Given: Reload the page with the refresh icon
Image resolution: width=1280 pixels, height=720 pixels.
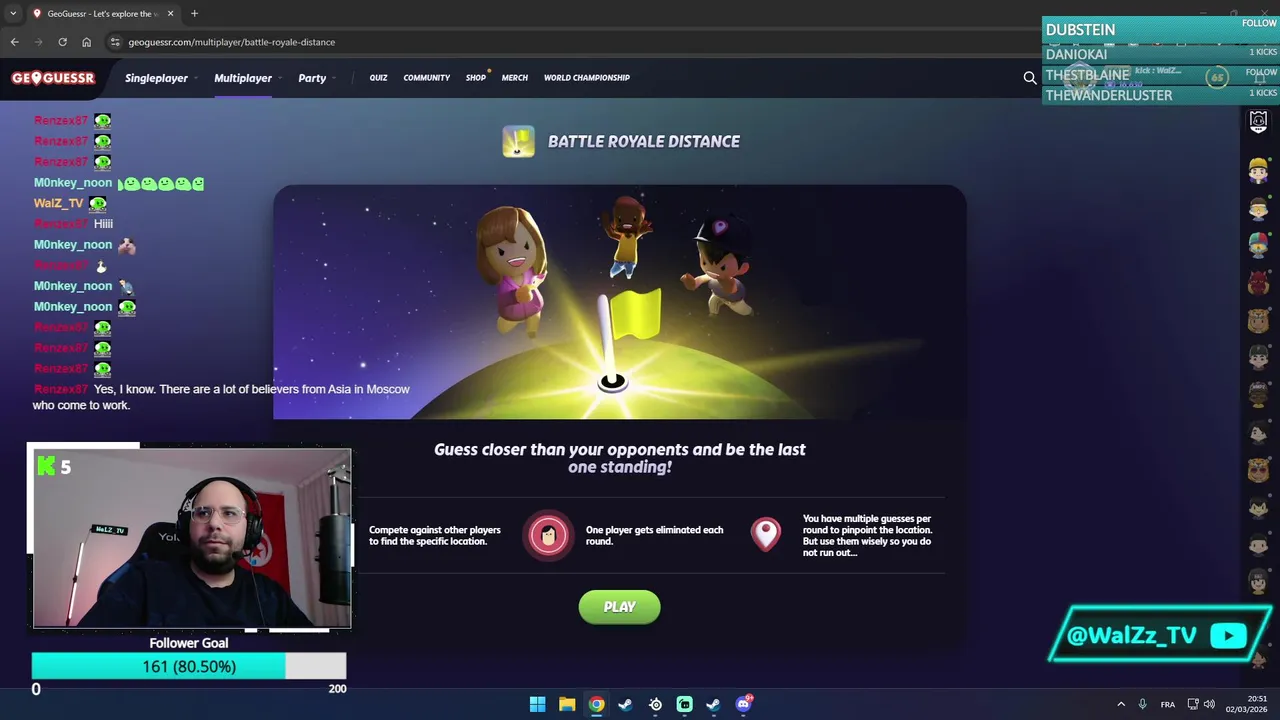Looking at the screenshot, I should coord(62,42).
